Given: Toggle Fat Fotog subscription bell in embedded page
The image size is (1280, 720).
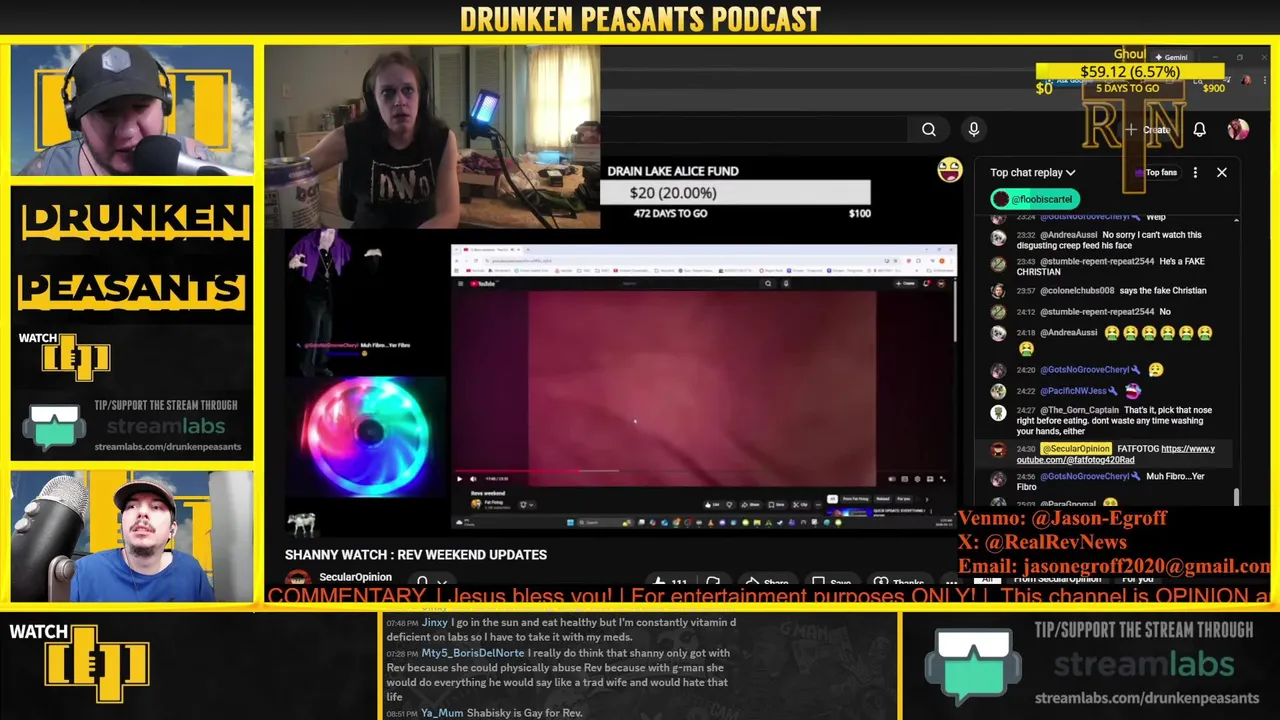Looking at the screenshot, I should [x=523, y=505].
